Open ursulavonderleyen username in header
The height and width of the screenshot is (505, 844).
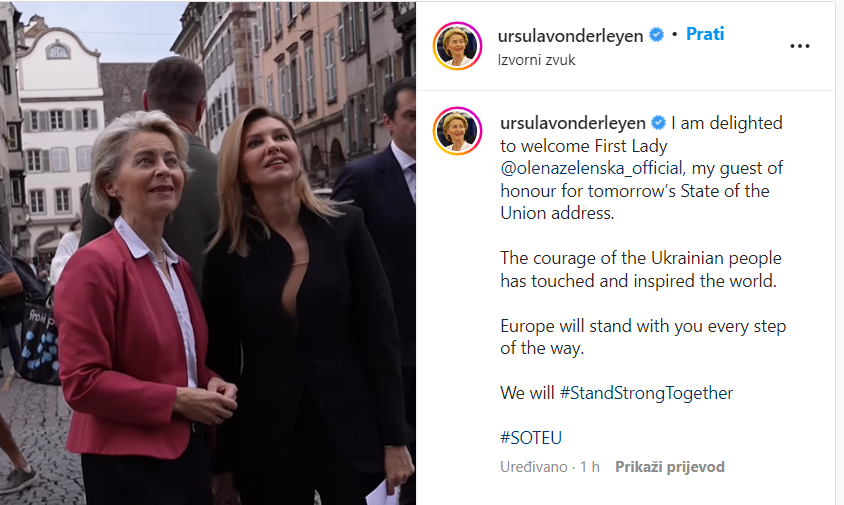(x=570, y=36)
